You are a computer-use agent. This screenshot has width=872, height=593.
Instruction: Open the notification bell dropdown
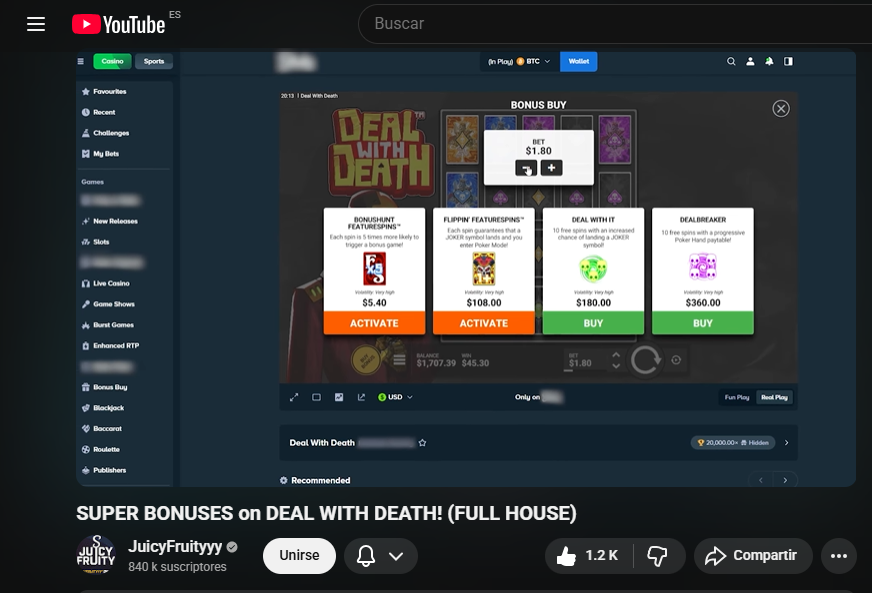(381, 556)
